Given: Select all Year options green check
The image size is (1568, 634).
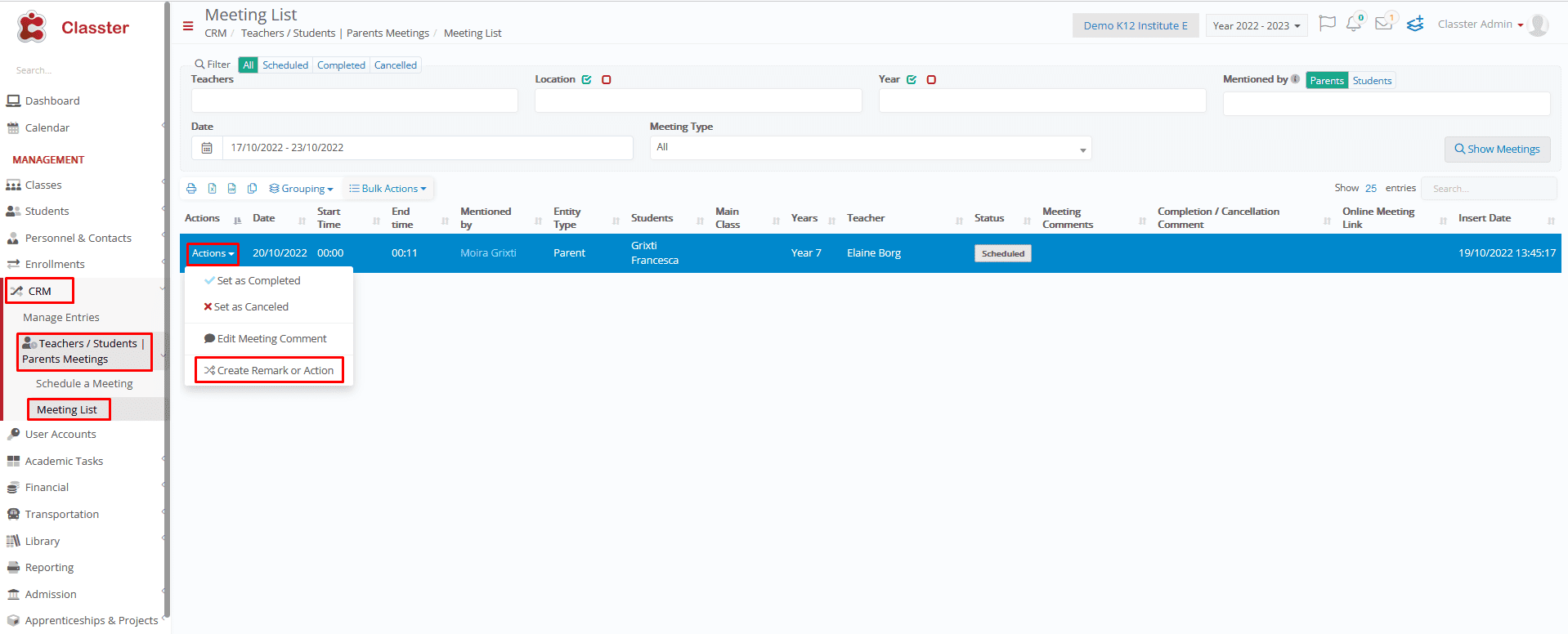Looking at the screenshot, I should (x=912, y=80).
